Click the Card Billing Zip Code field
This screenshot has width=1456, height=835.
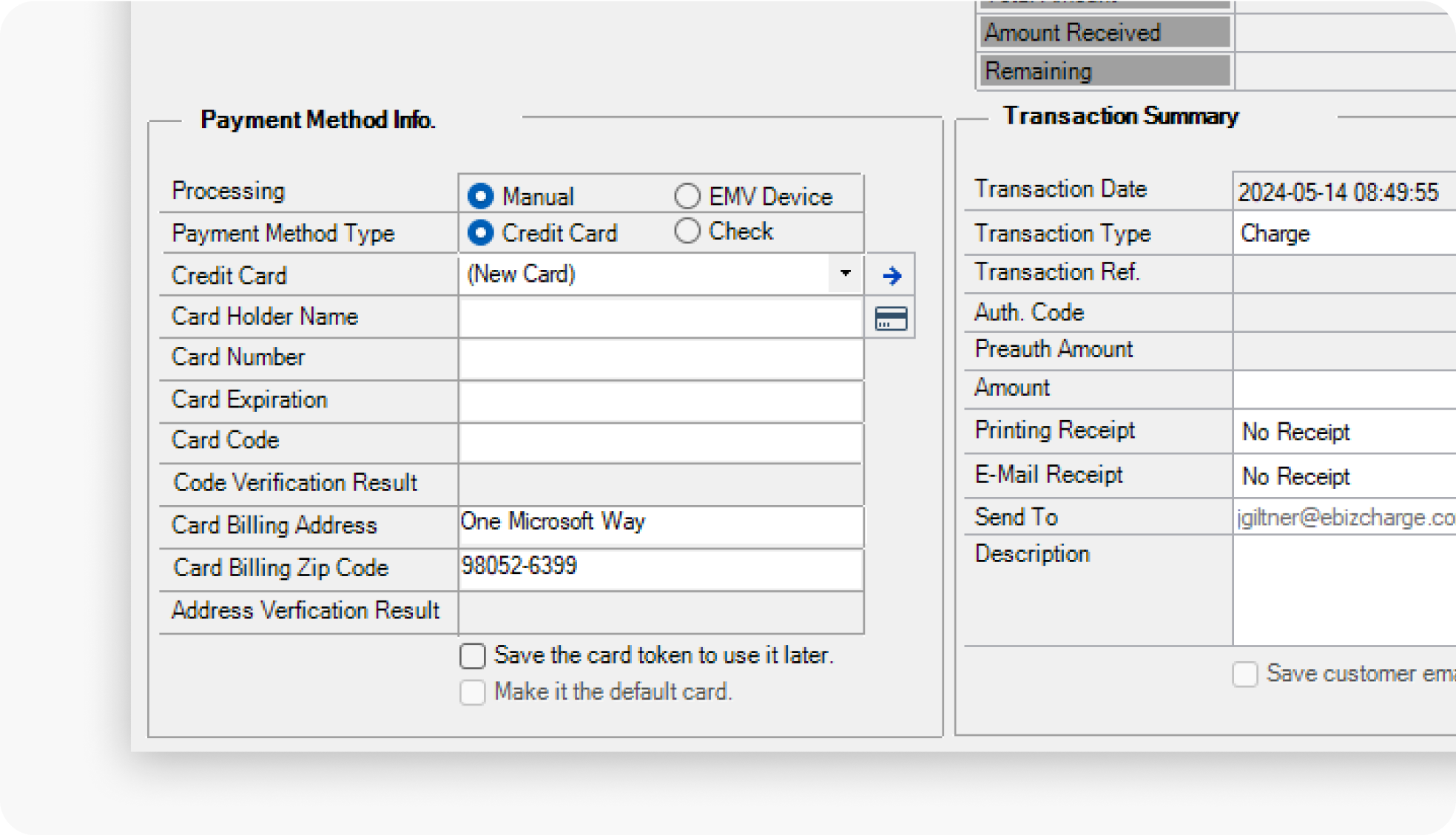(x=660, y=568)
